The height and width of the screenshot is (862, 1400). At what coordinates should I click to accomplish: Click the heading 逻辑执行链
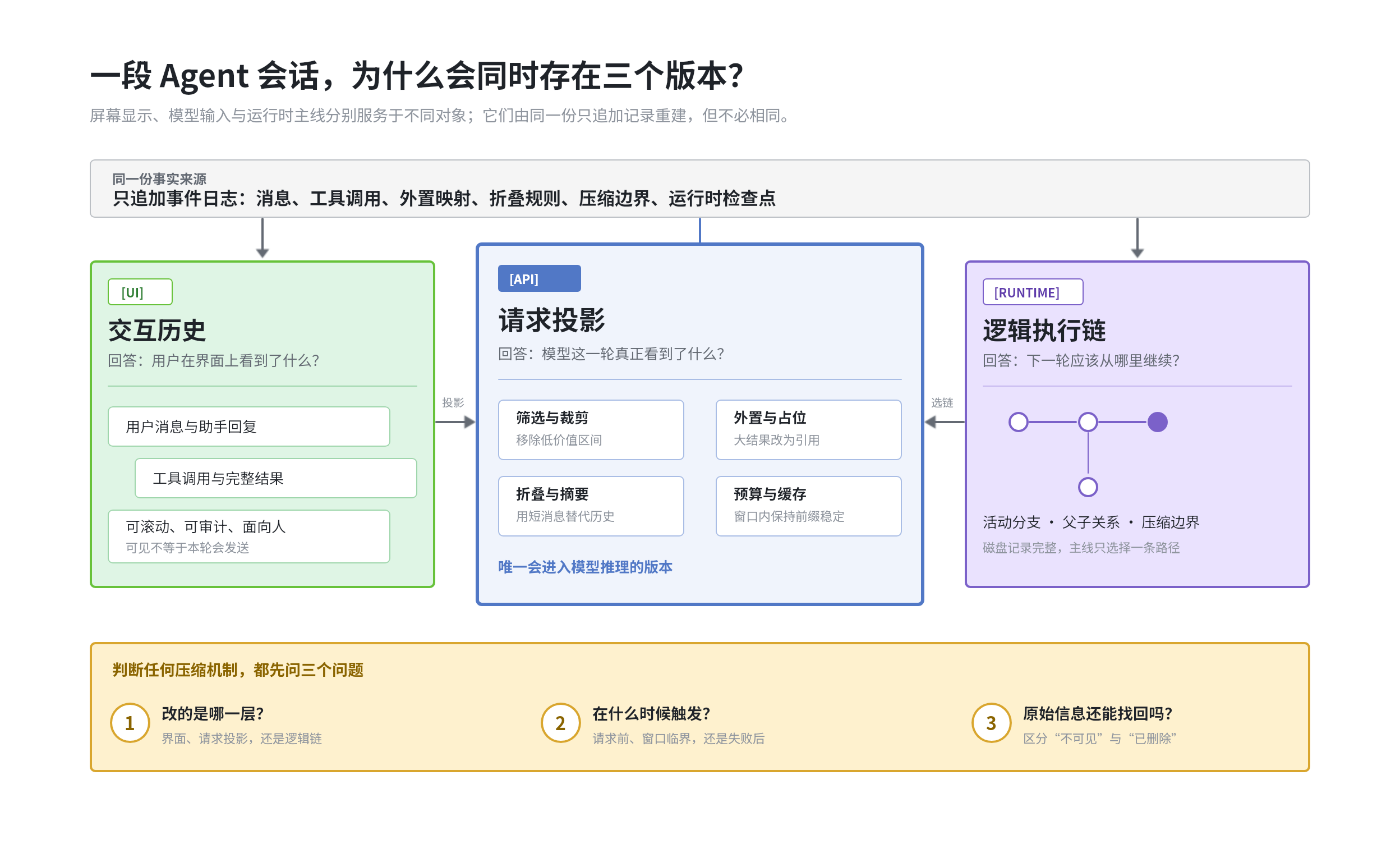1044,331
